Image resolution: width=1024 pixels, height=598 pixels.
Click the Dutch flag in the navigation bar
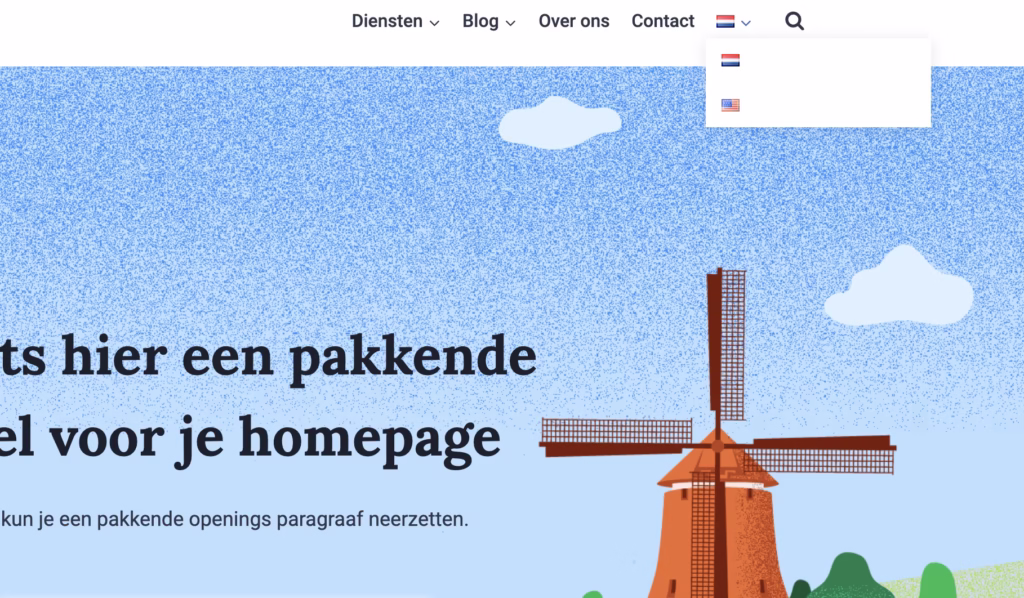pos(725,21)
